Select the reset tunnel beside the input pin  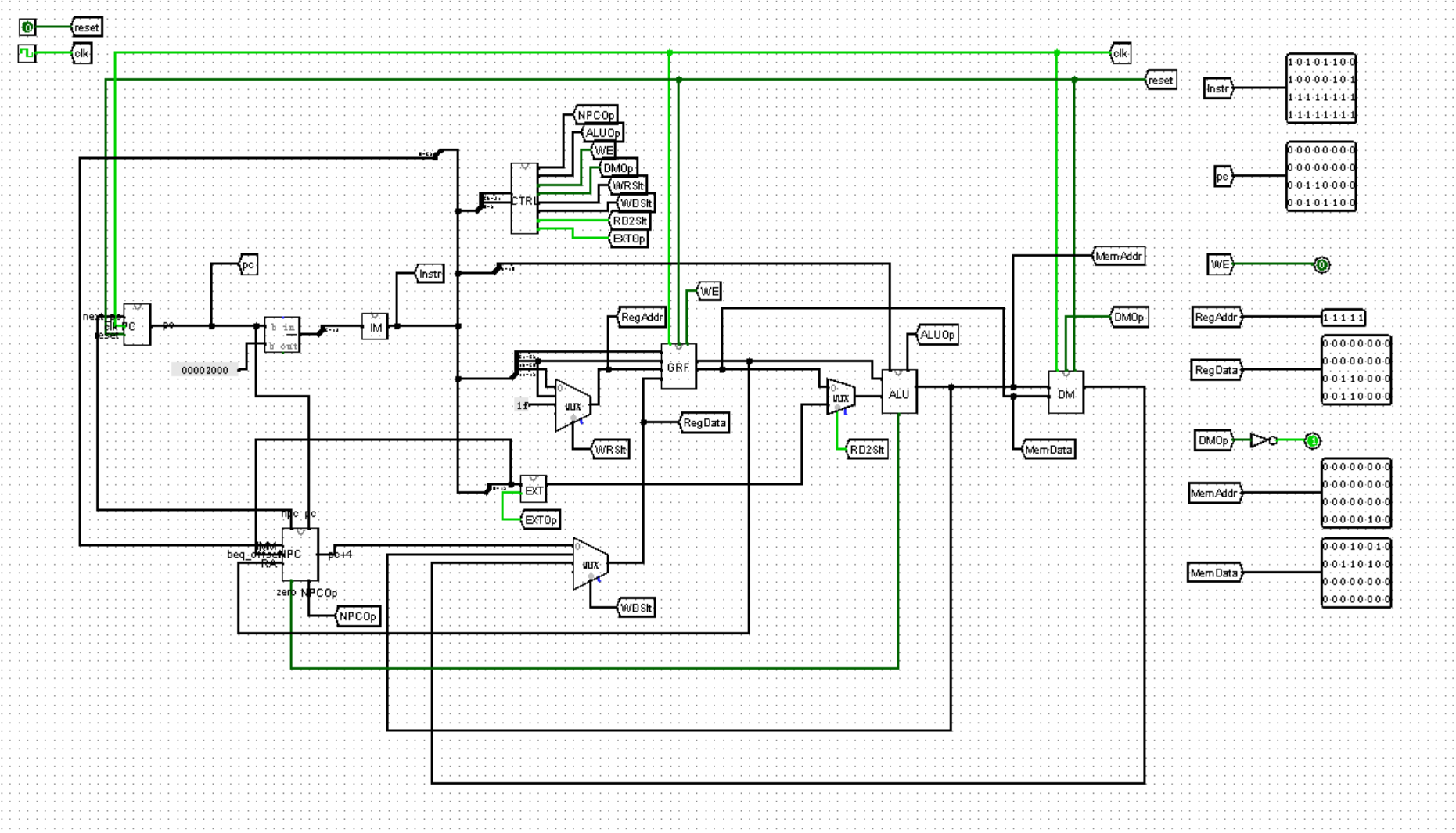coord(86,27)
